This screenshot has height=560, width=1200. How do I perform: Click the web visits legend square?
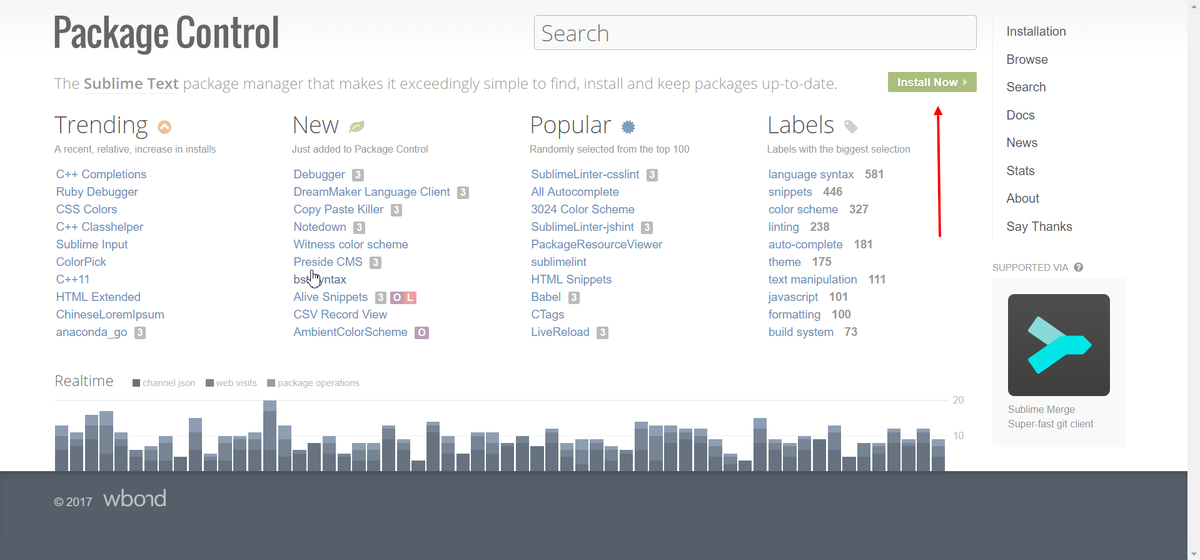coord(209,383)
